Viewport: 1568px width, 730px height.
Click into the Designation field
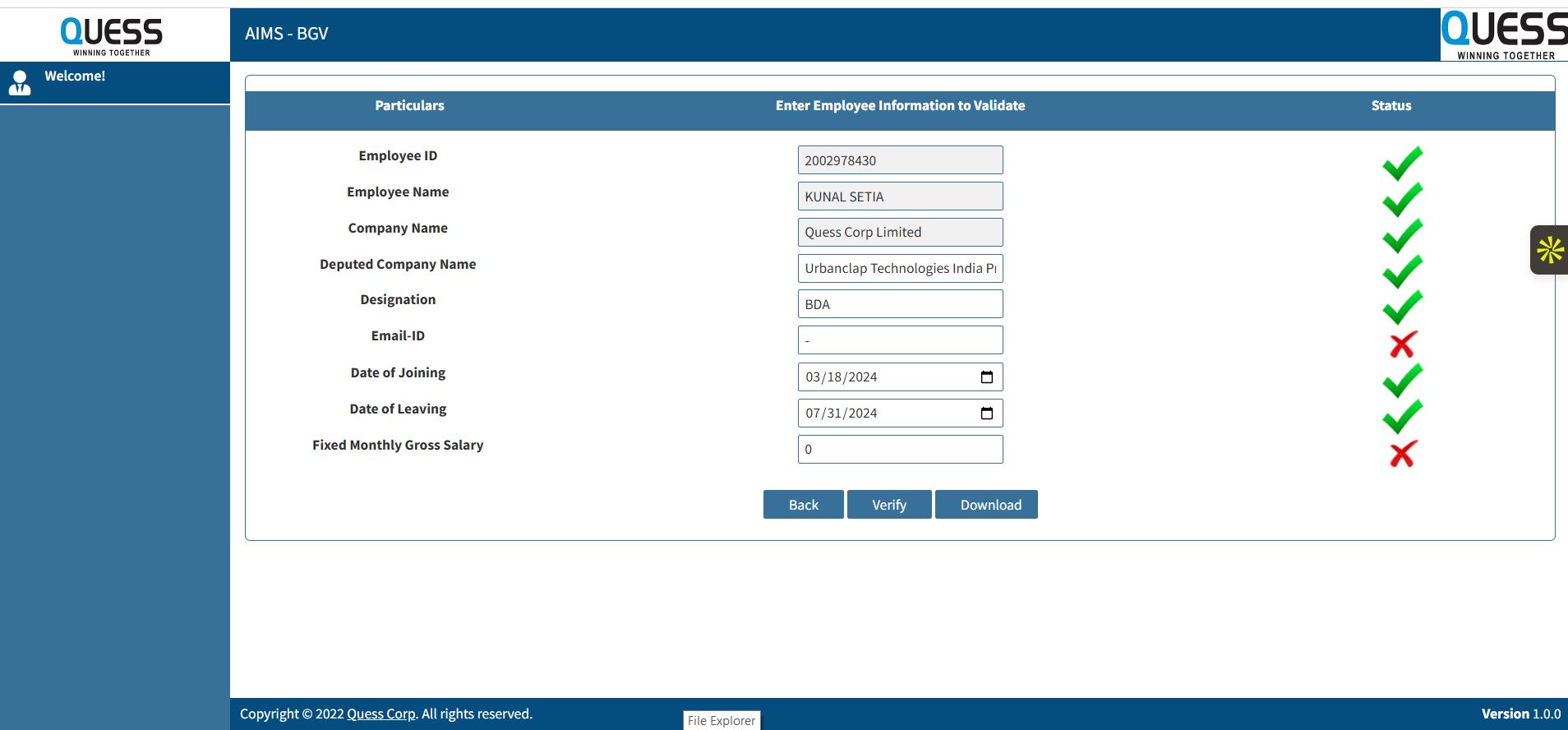(x=900, y=304)
